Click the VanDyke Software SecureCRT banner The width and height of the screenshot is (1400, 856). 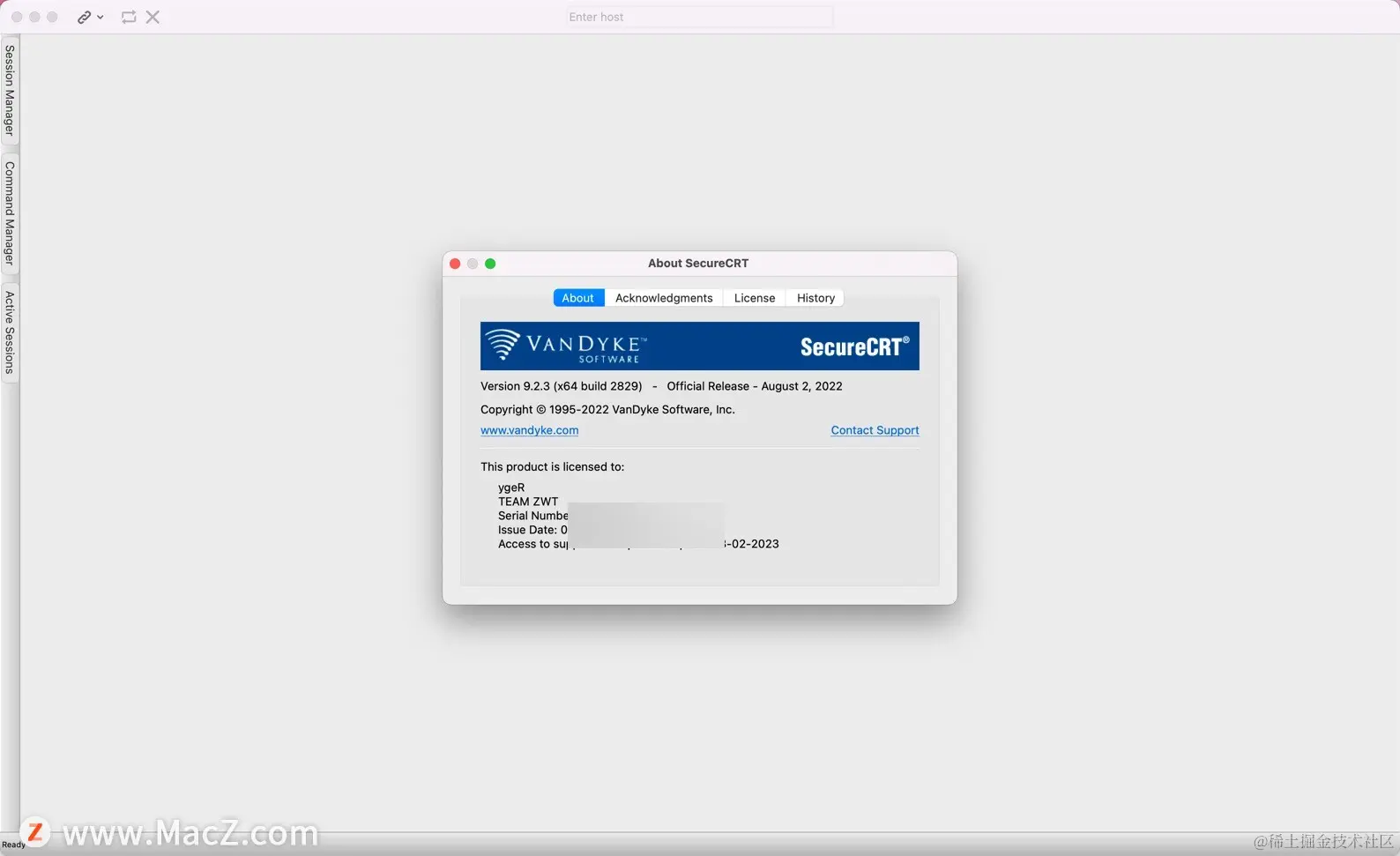point(699,346)
